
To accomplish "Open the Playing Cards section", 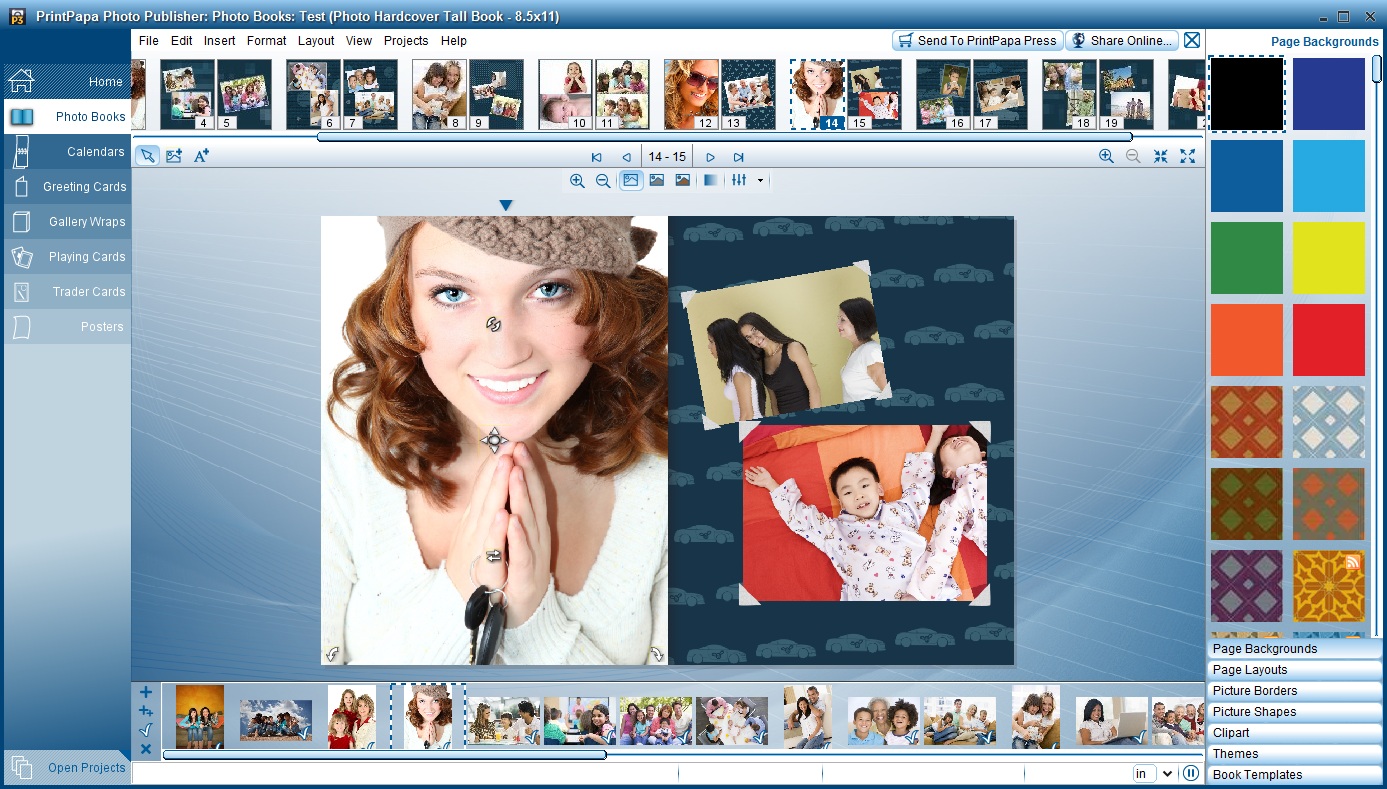I will pyautogui.click(x=66, y=256).
